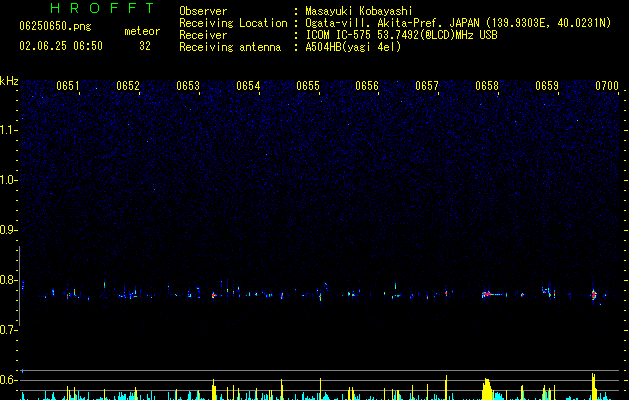Click the 0652 time marker
The width and height of the screenshot is (629, 400).
coord(128,86)
